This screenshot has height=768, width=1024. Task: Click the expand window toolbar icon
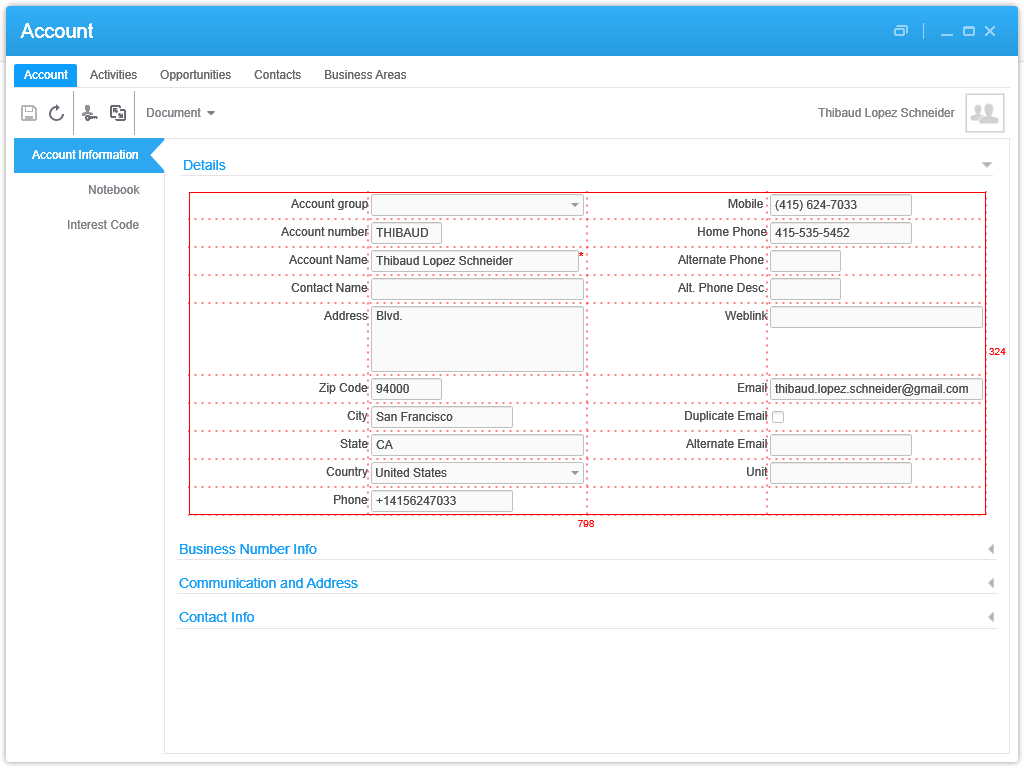tap(118, 113)
